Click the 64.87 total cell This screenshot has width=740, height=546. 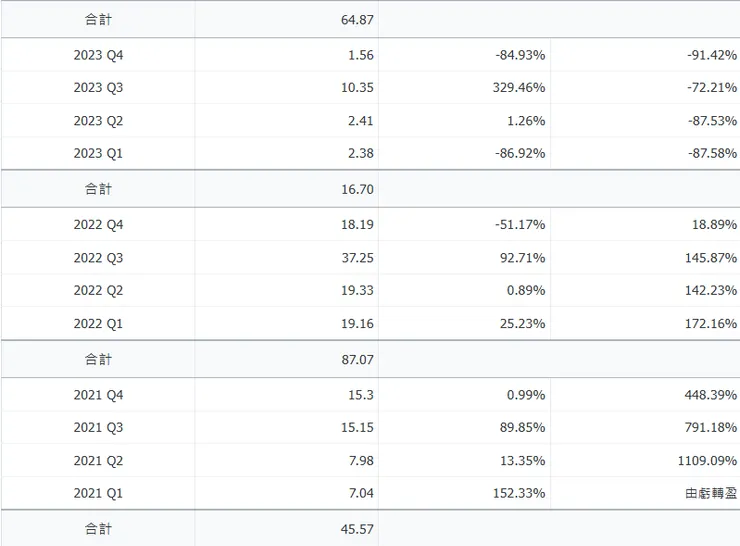[357, 18]
